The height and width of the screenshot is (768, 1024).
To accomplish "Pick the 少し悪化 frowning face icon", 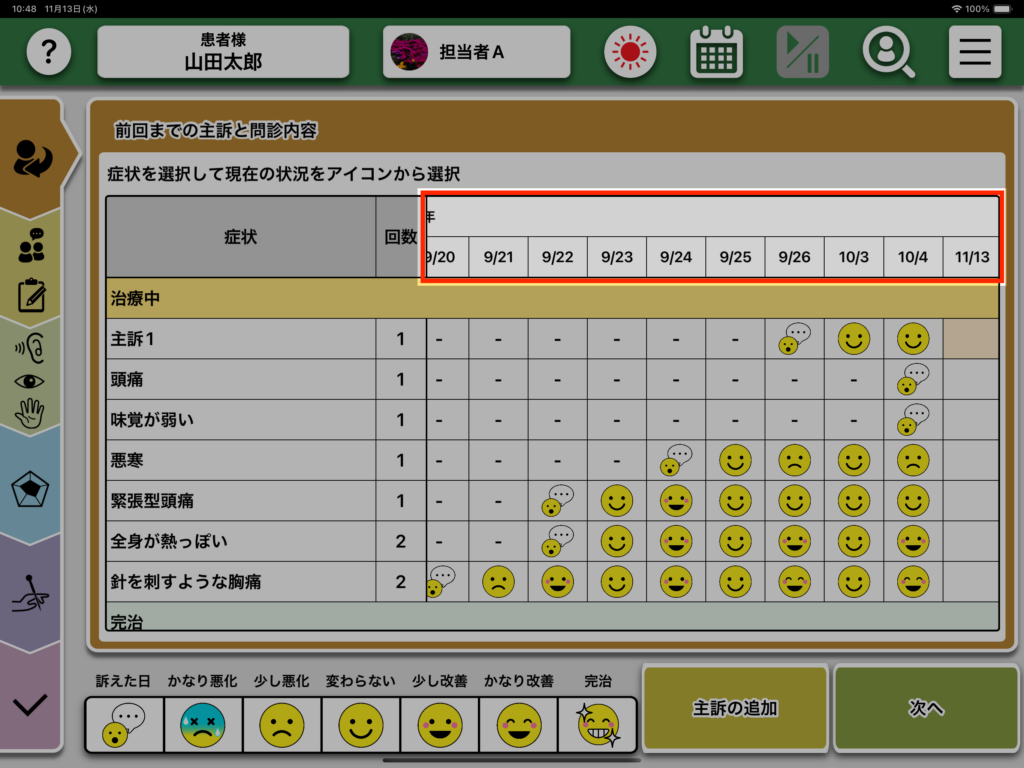I will [x=281, y=724].
